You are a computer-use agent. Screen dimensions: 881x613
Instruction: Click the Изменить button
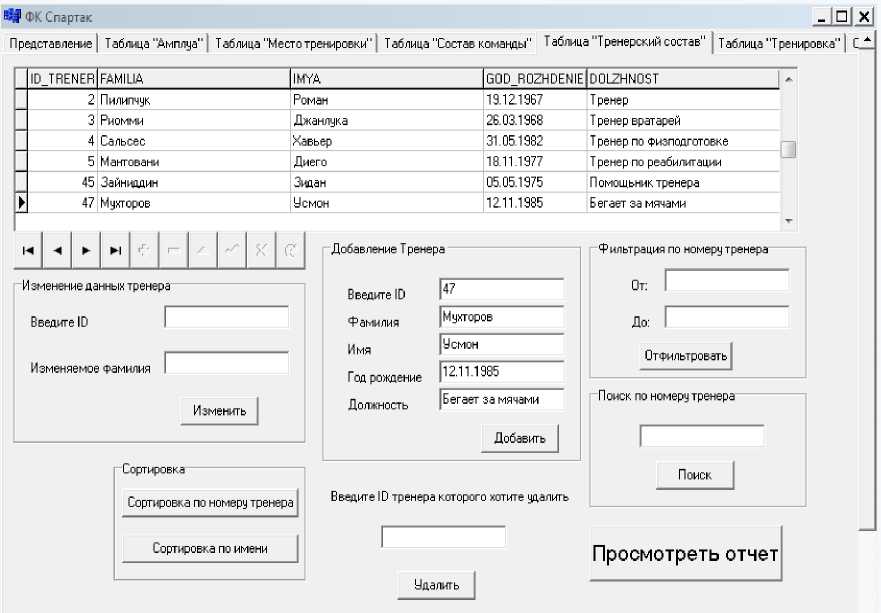click(220, 411)
